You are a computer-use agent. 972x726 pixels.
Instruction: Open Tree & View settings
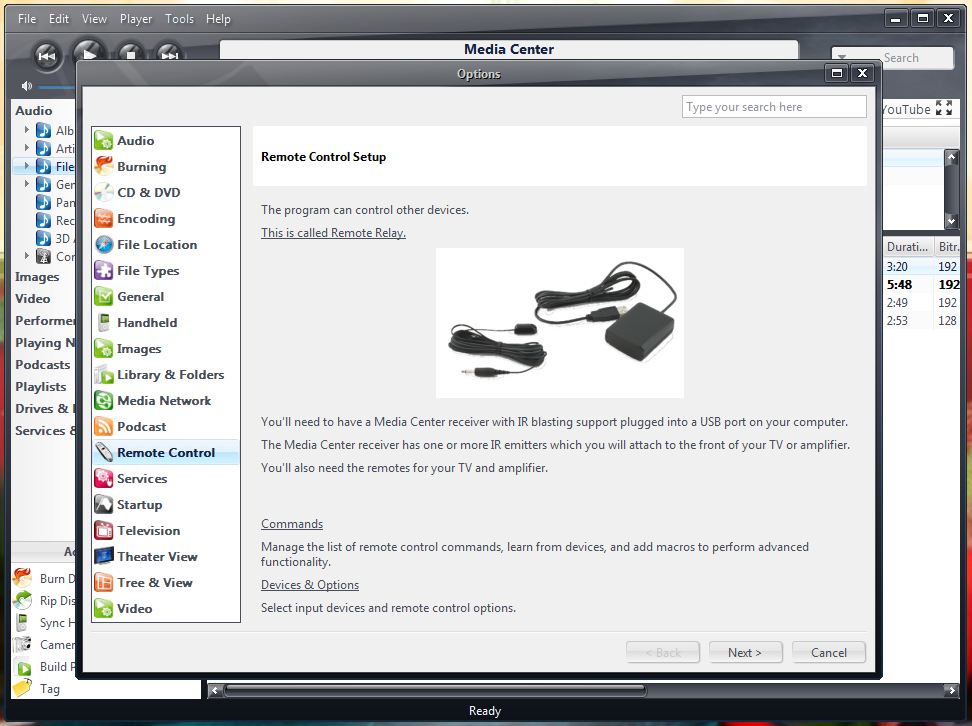coord(166,583)
